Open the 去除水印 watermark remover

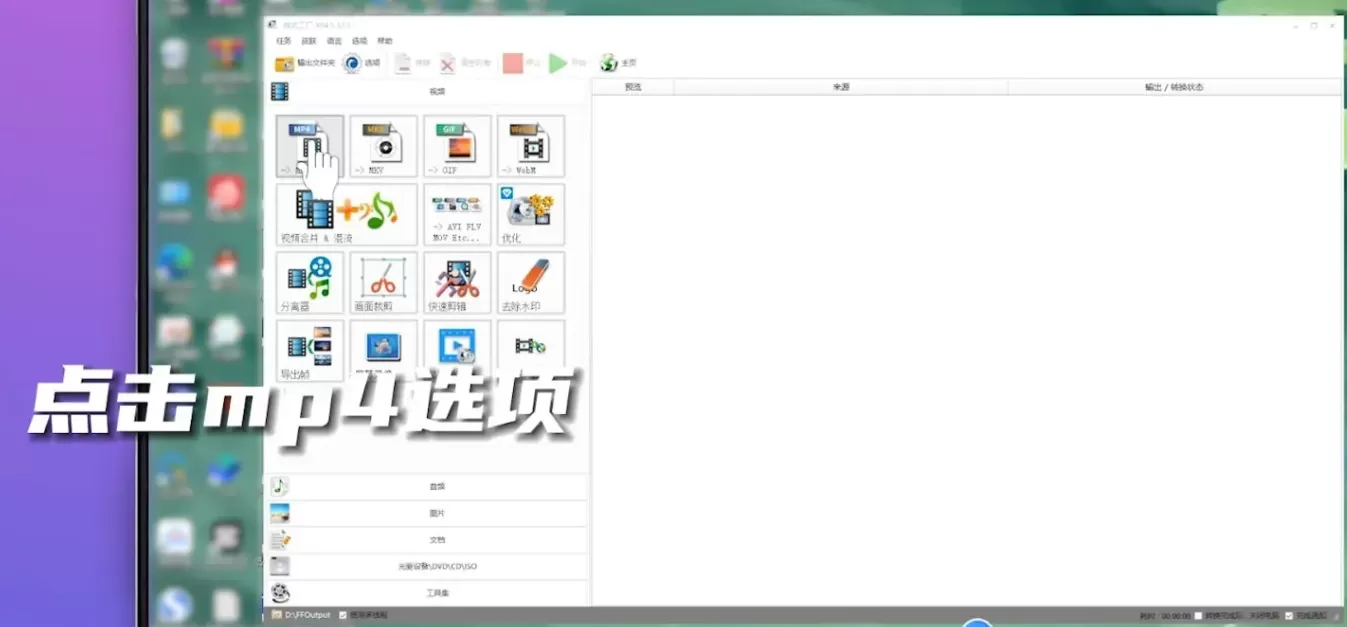531,282
